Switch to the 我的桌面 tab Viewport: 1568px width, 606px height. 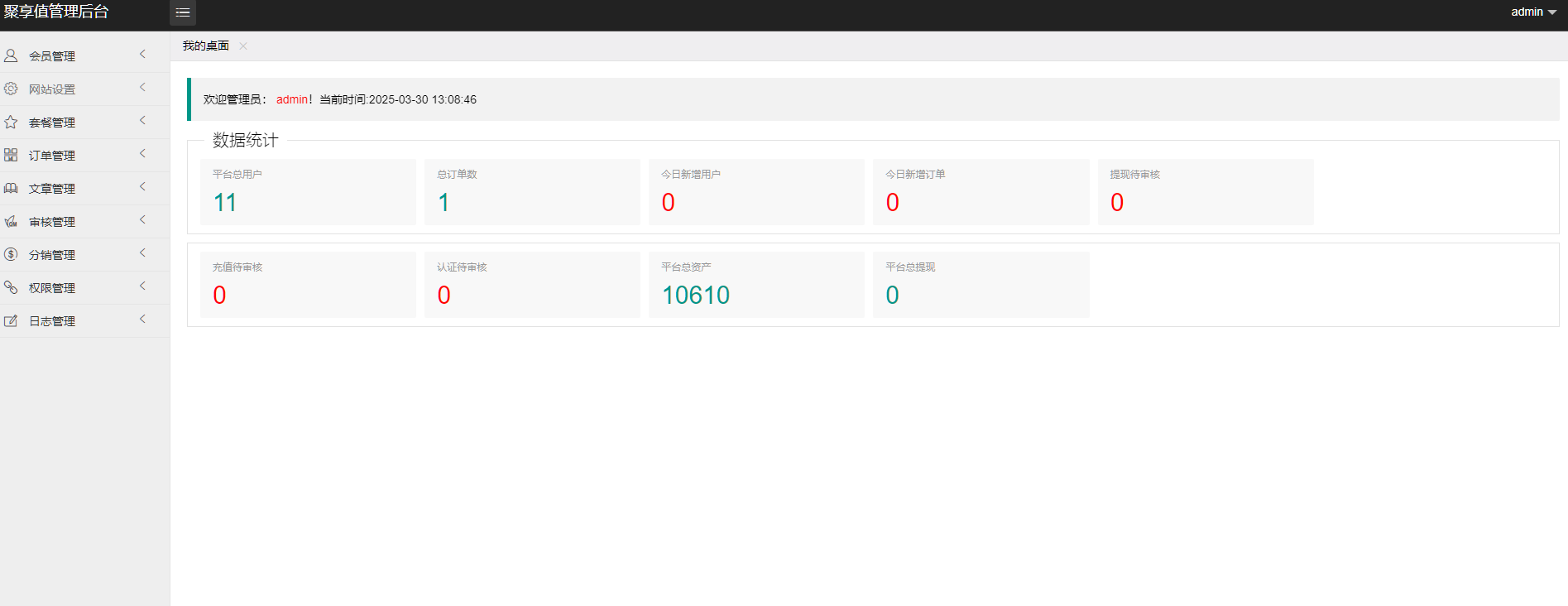(x=205, y=46)
